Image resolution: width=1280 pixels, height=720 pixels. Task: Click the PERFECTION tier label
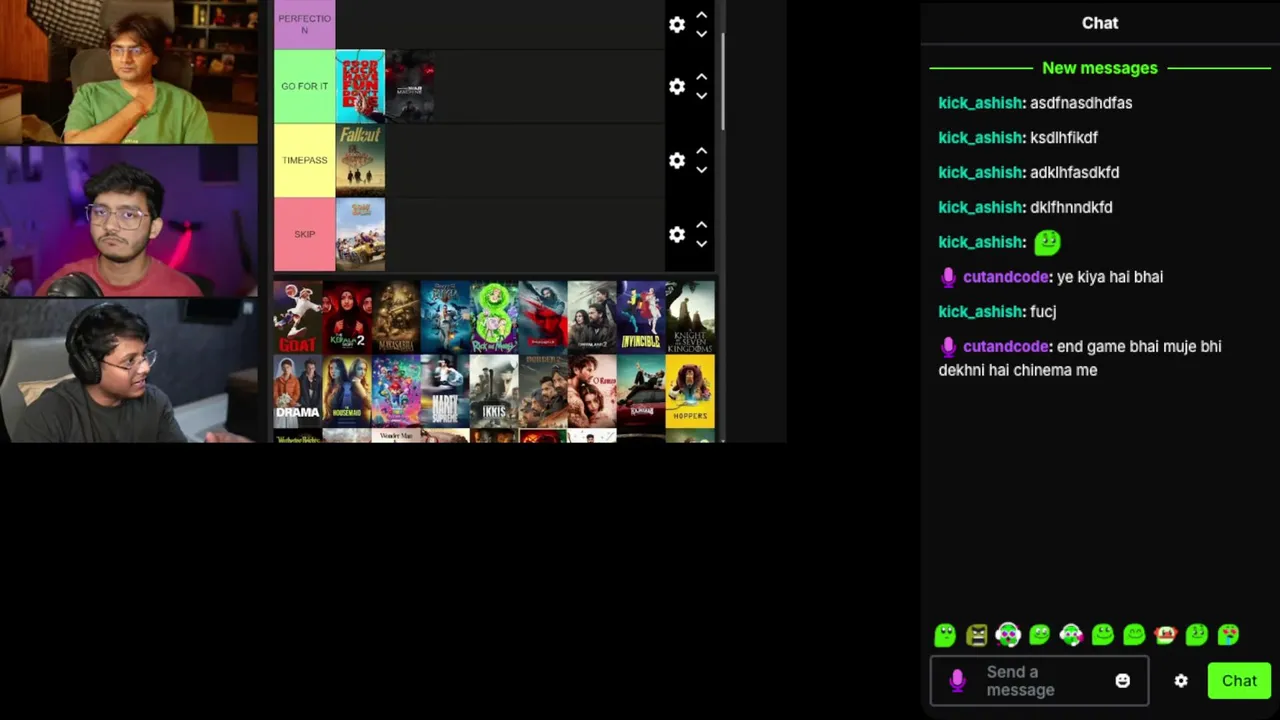[x=305, y=24]
